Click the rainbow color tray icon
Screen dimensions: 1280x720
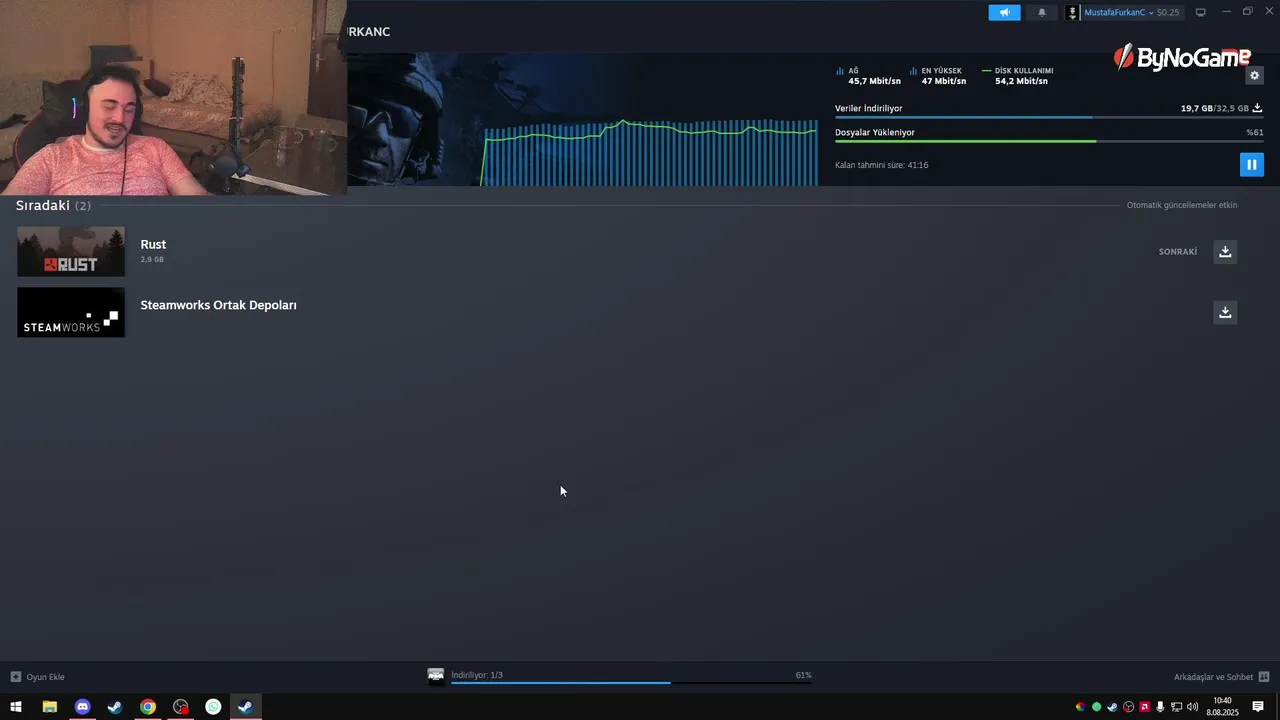[x=1080, y=707]
